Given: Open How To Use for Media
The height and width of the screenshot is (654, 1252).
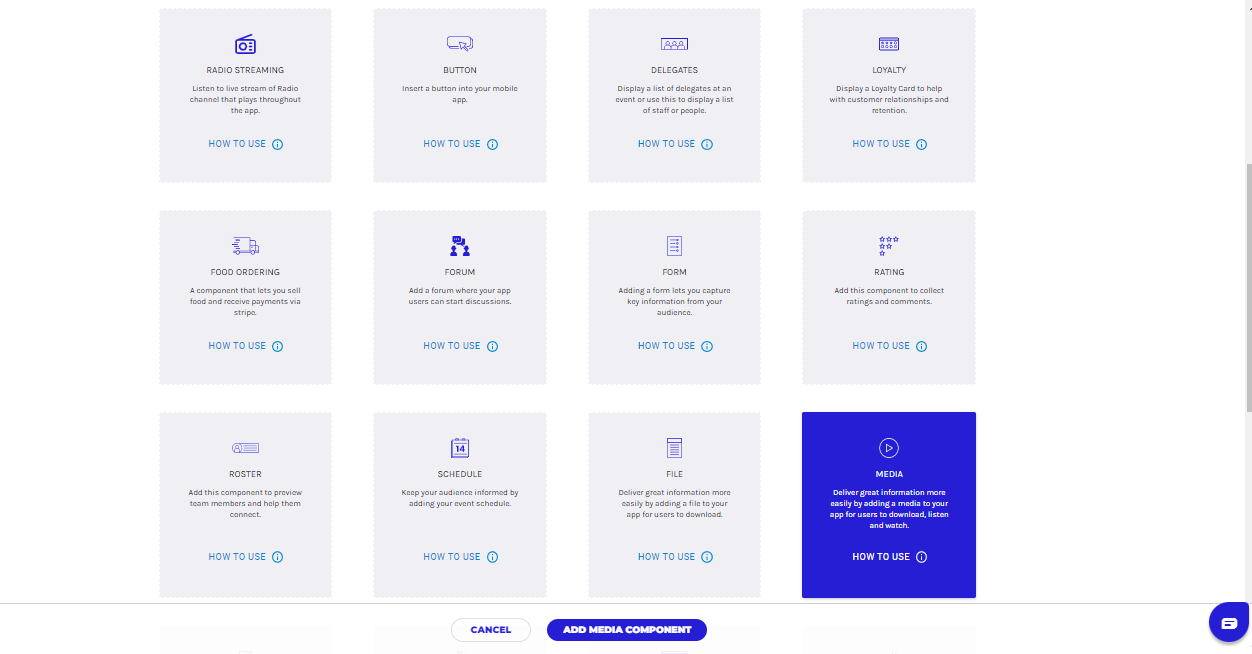Looking at the screenshot, I should click(881, 557).
